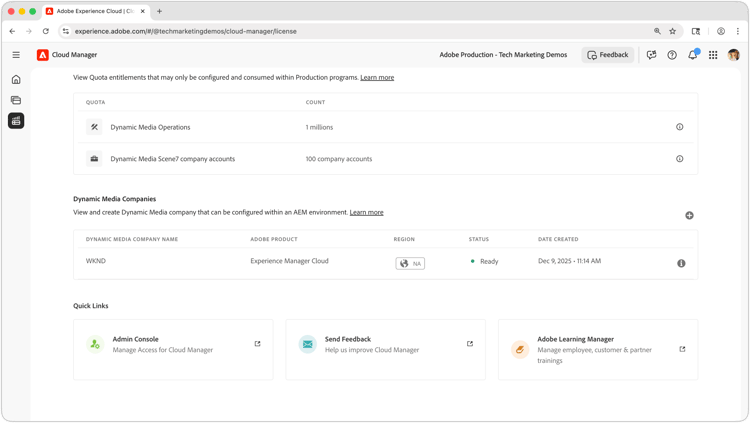Open the Help question mark icon

pos(672,55)
